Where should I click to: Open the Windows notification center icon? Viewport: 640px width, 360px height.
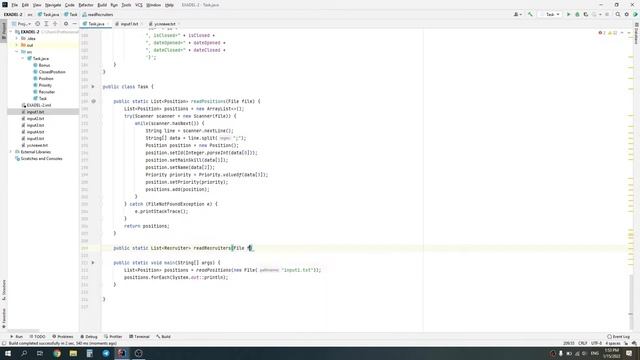point(629,353)
